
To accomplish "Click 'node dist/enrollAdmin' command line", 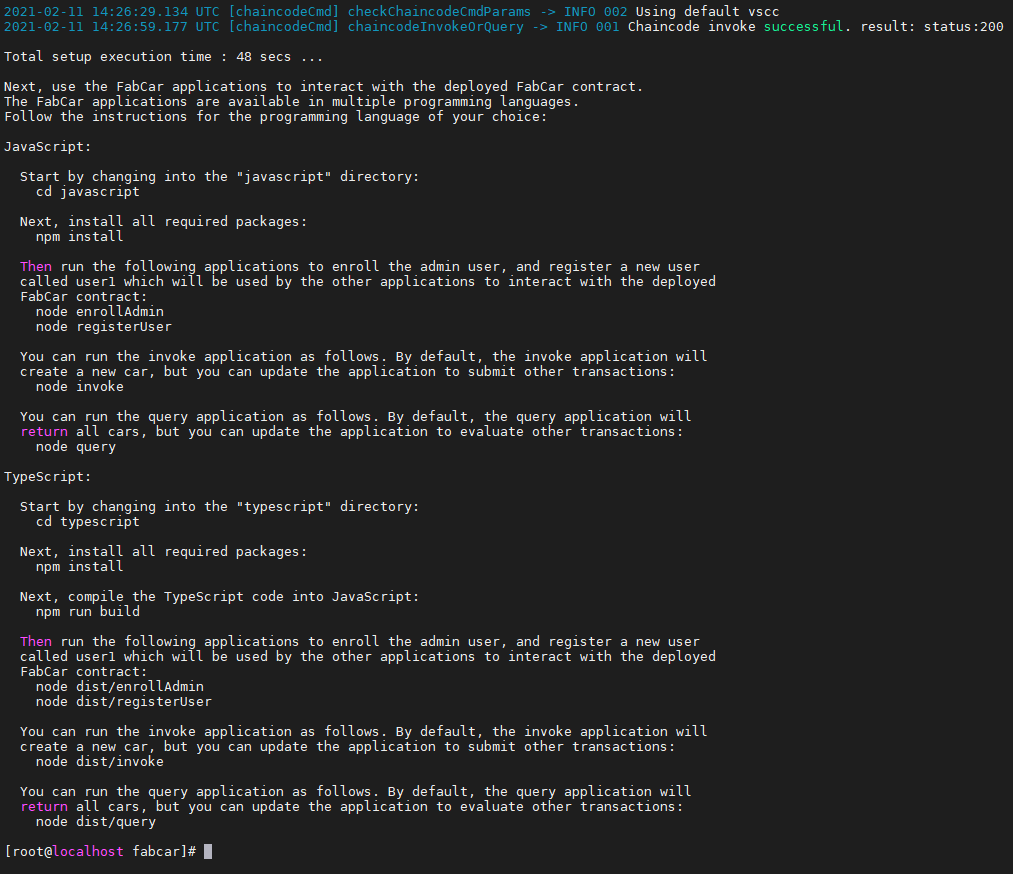I will pyautogui.click(x=120, y=687).
